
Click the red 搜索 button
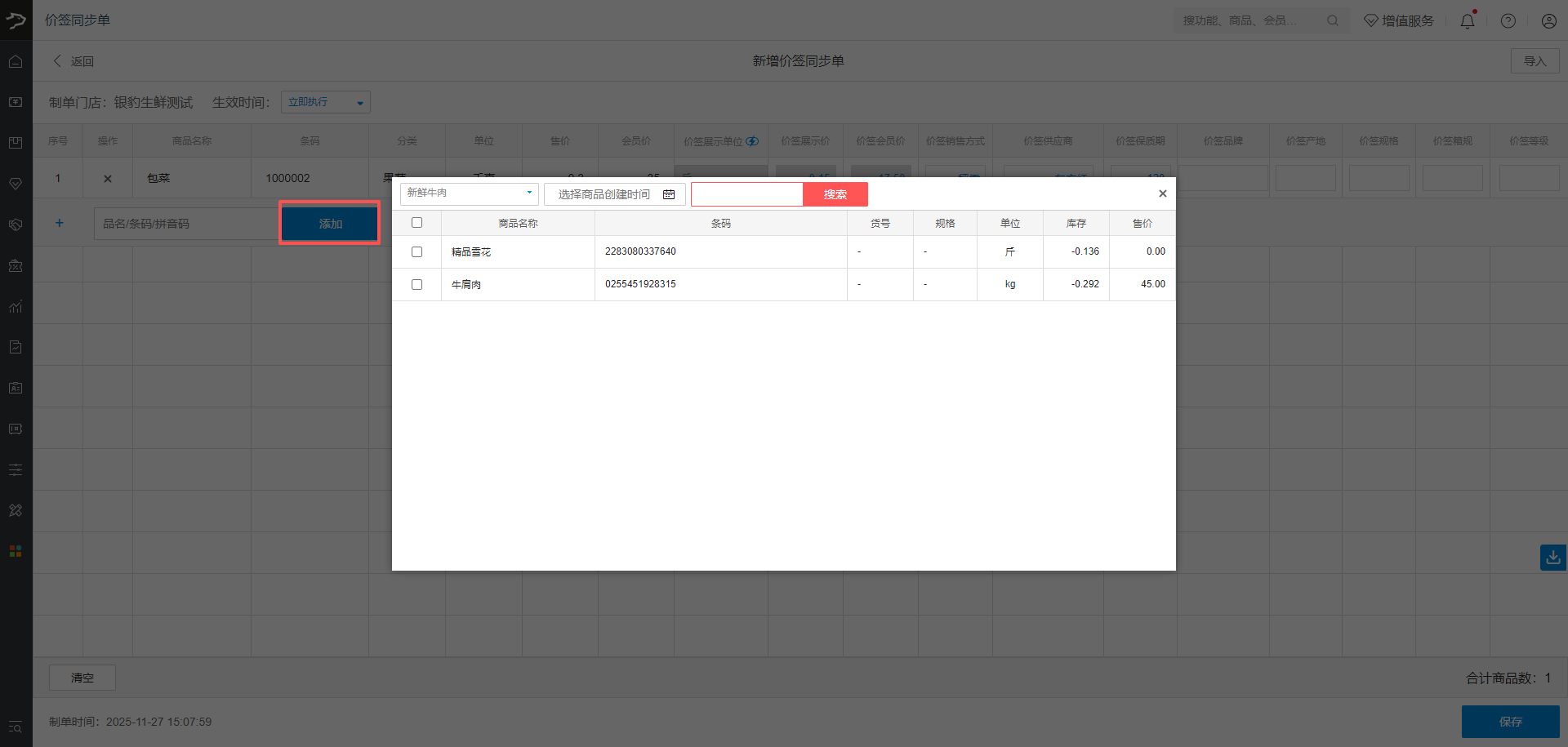[x=835, y=194]
